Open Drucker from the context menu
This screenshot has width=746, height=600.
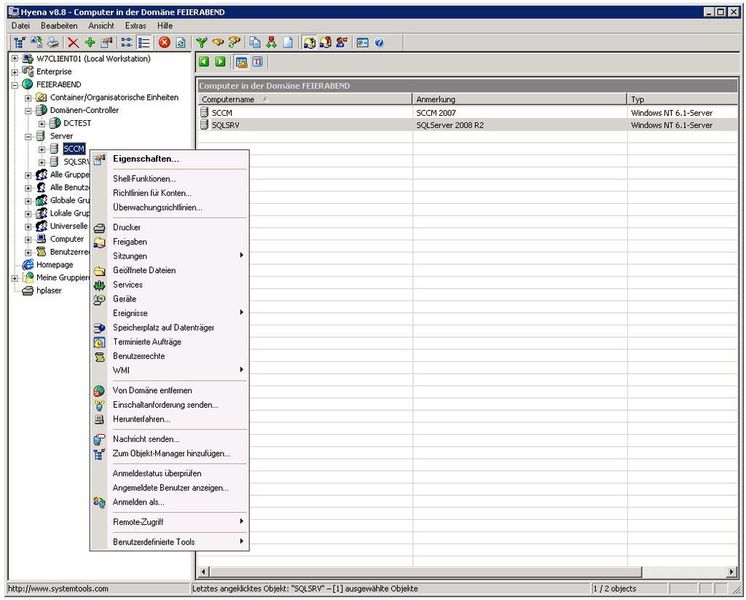pos(169,227)
